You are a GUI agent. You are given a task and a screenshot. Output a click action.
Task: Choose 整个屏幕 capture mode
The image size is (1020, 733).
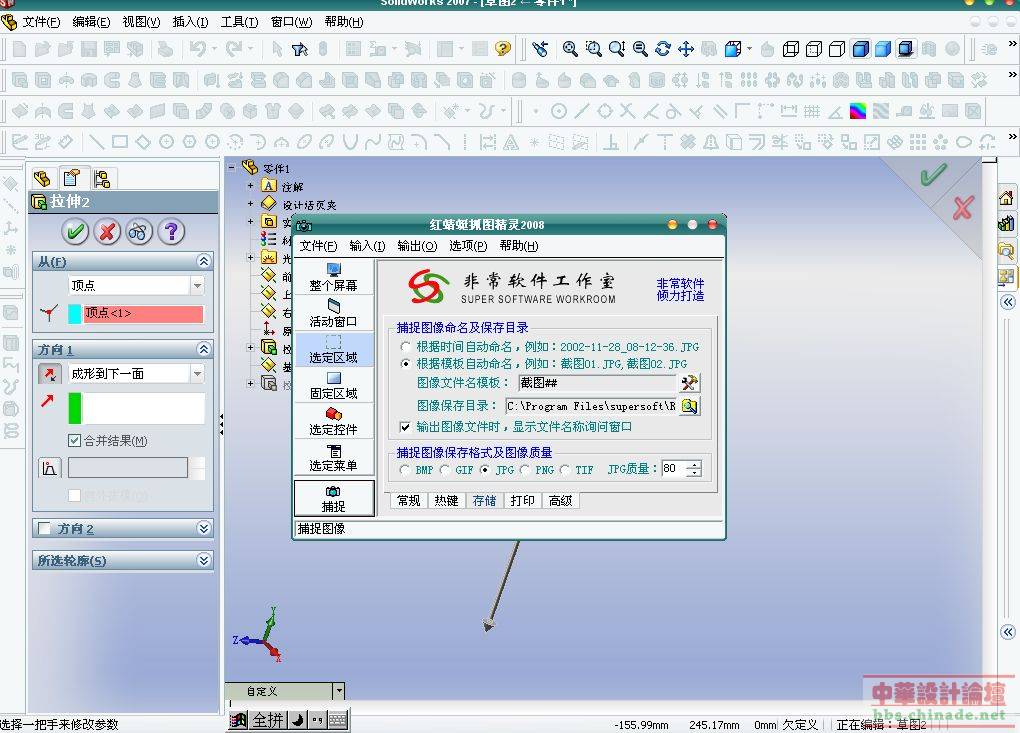tap(334, 277)
